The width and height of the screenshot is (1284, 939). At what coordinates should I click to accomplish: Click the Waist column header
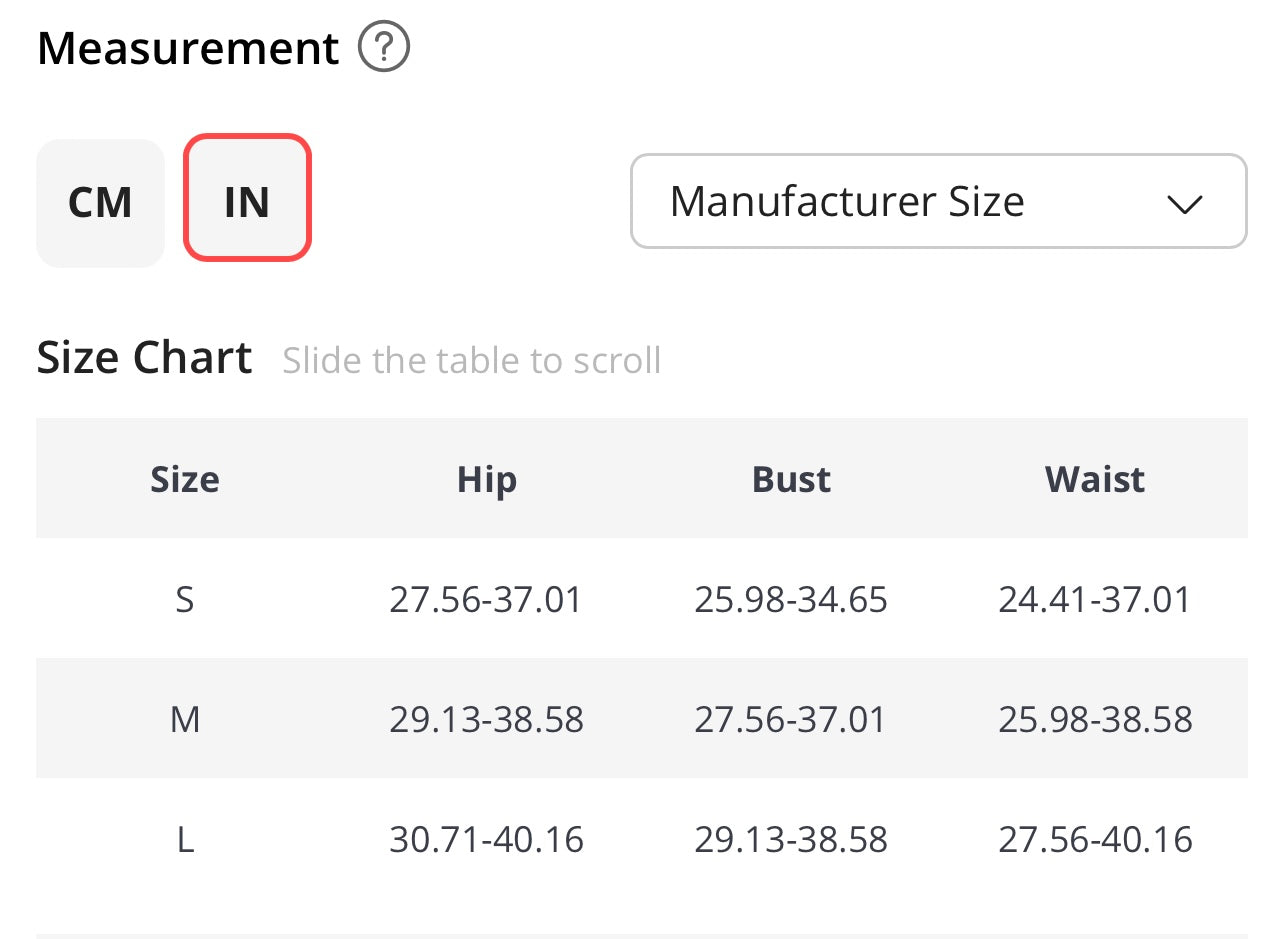[1095, 480]
